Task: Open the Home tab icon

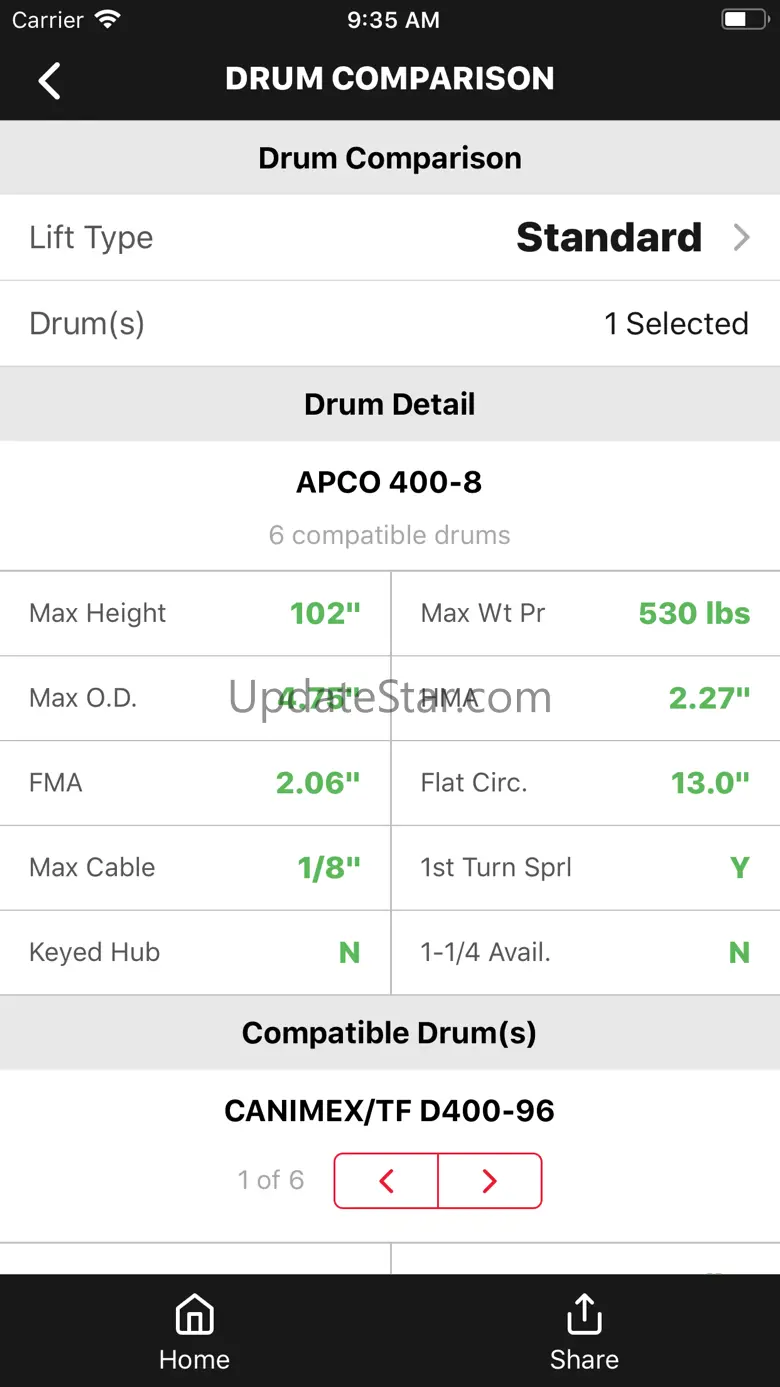Action: (194, 1315)
